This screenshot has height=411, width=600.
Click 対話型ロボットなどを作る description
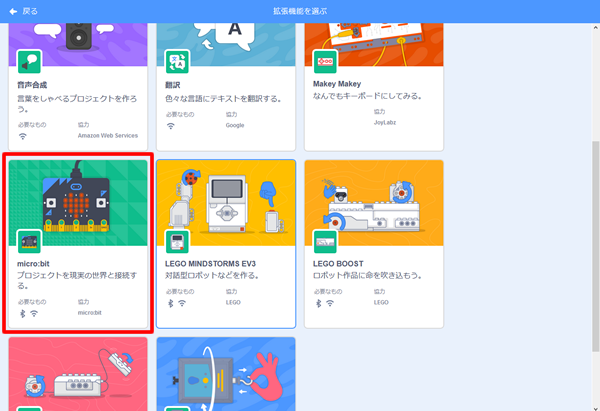[212, 276]
